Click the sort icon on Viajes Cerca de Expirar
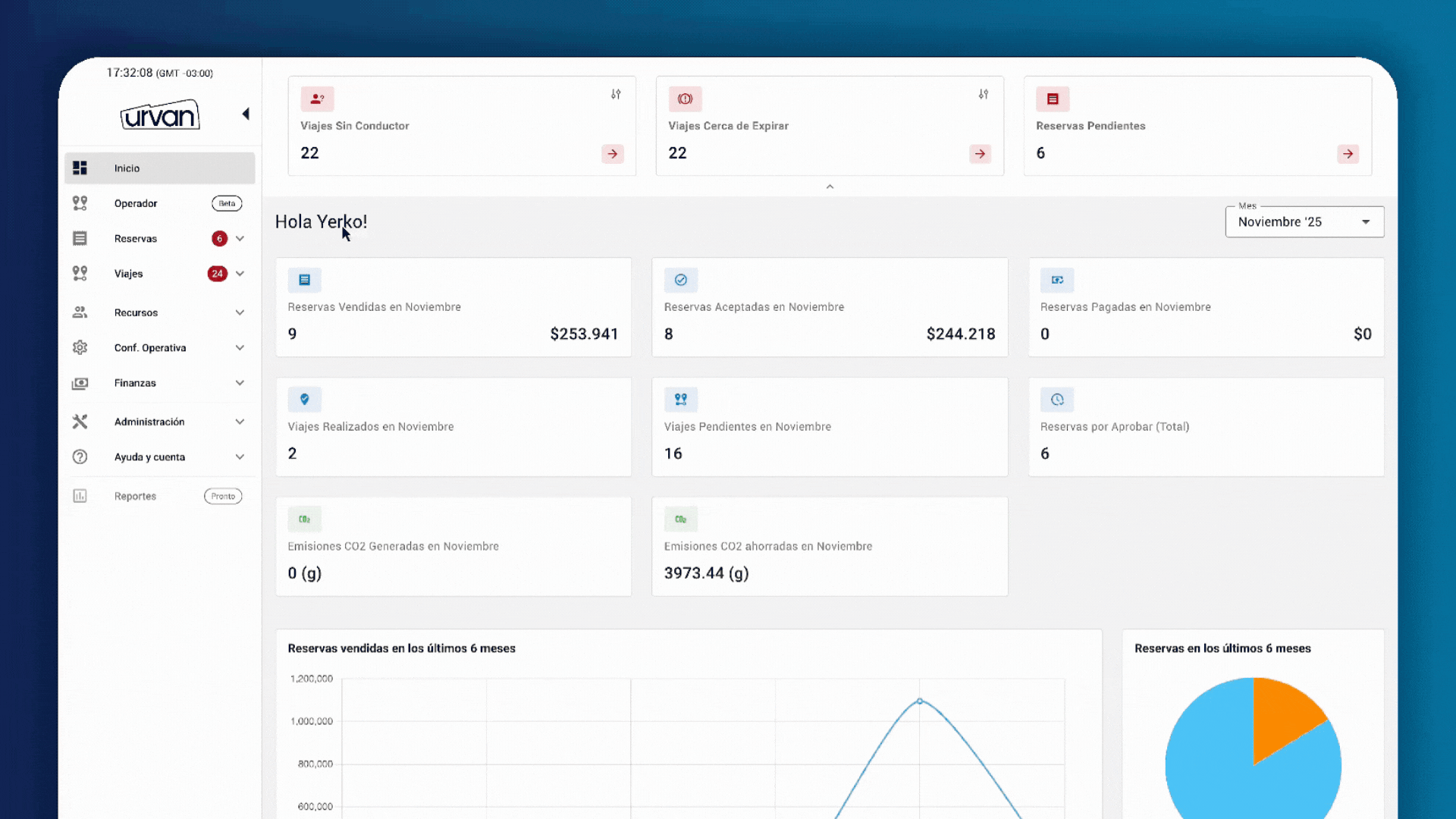 983,94
